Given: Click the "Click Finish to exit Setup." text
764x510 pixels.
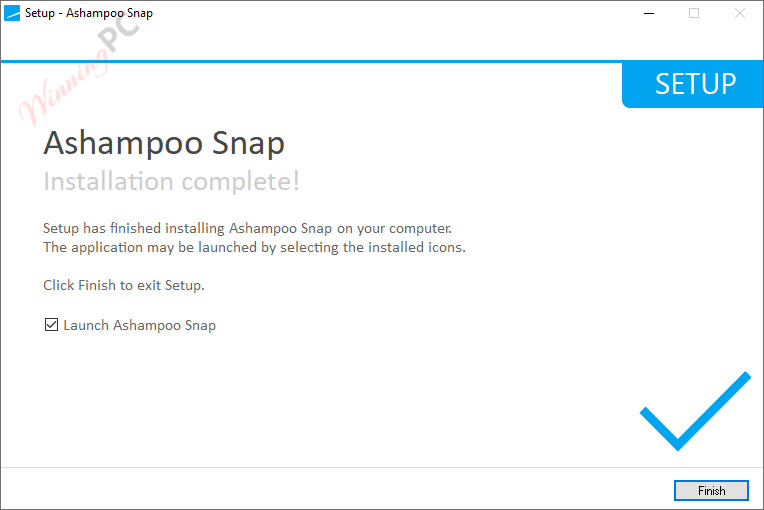Looking at the screenshot, I should pyautogui.click(x=124, y=285).
